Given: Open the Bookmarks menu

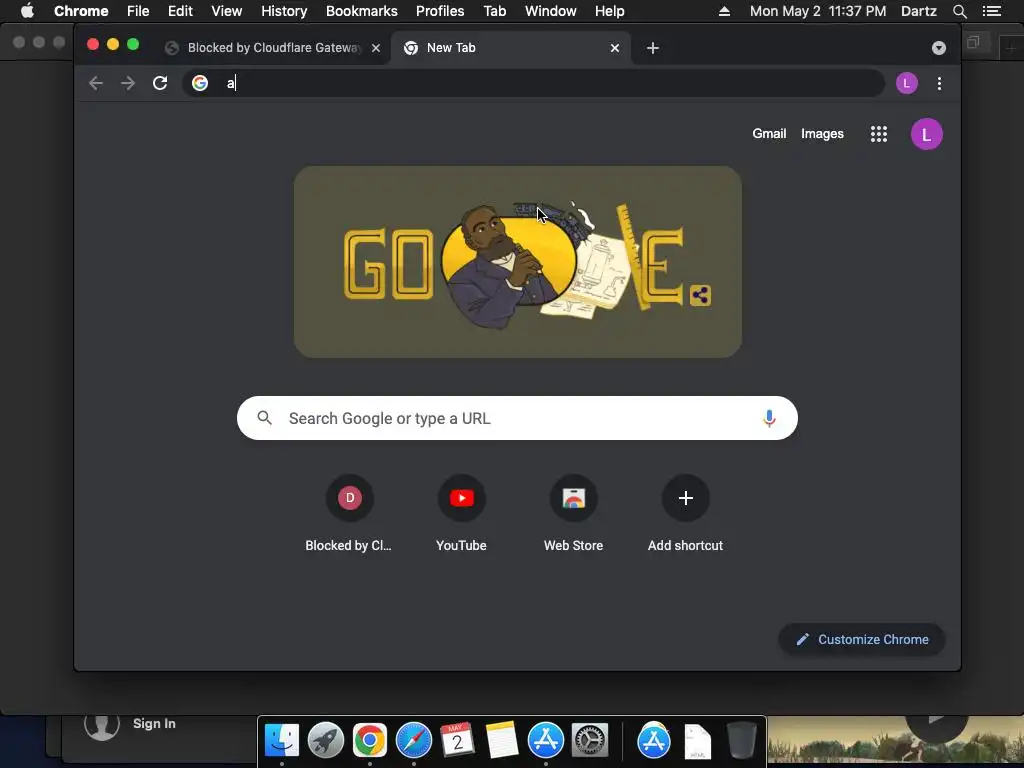Looking at the screenshot, I should tap(362, 11).
